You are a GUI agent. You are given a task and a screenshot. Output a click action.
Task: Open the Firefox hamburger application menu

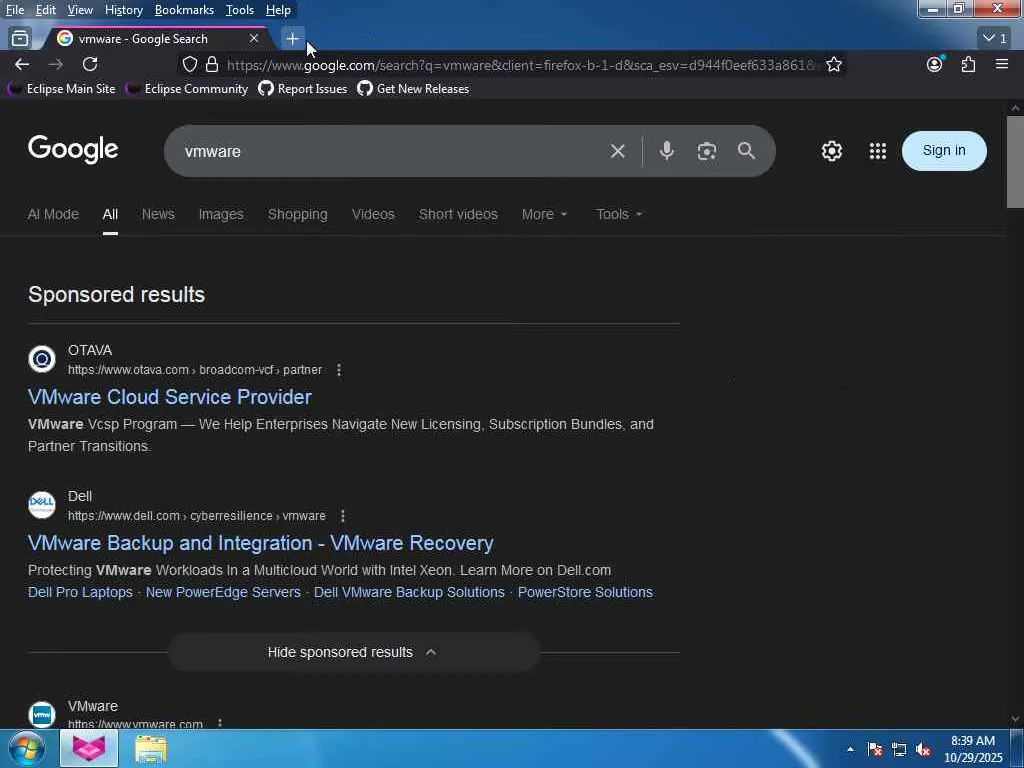pos(1002,64)
